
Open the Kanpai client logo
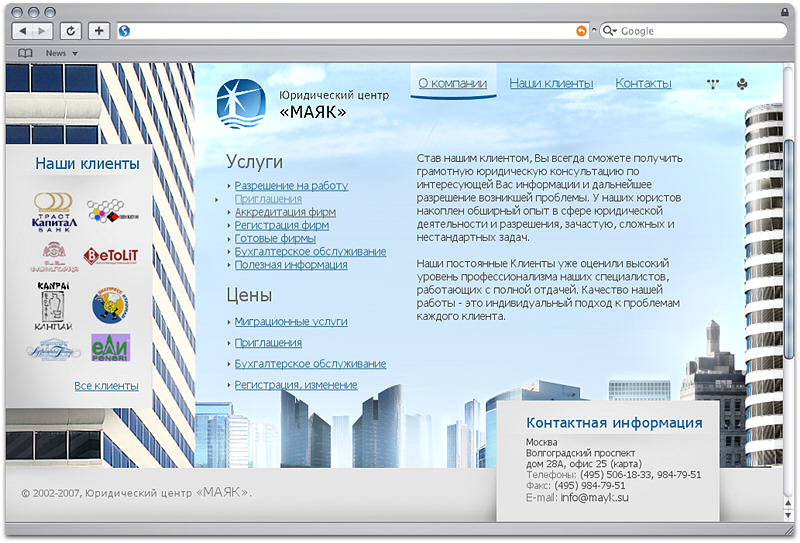coord(53,305)
